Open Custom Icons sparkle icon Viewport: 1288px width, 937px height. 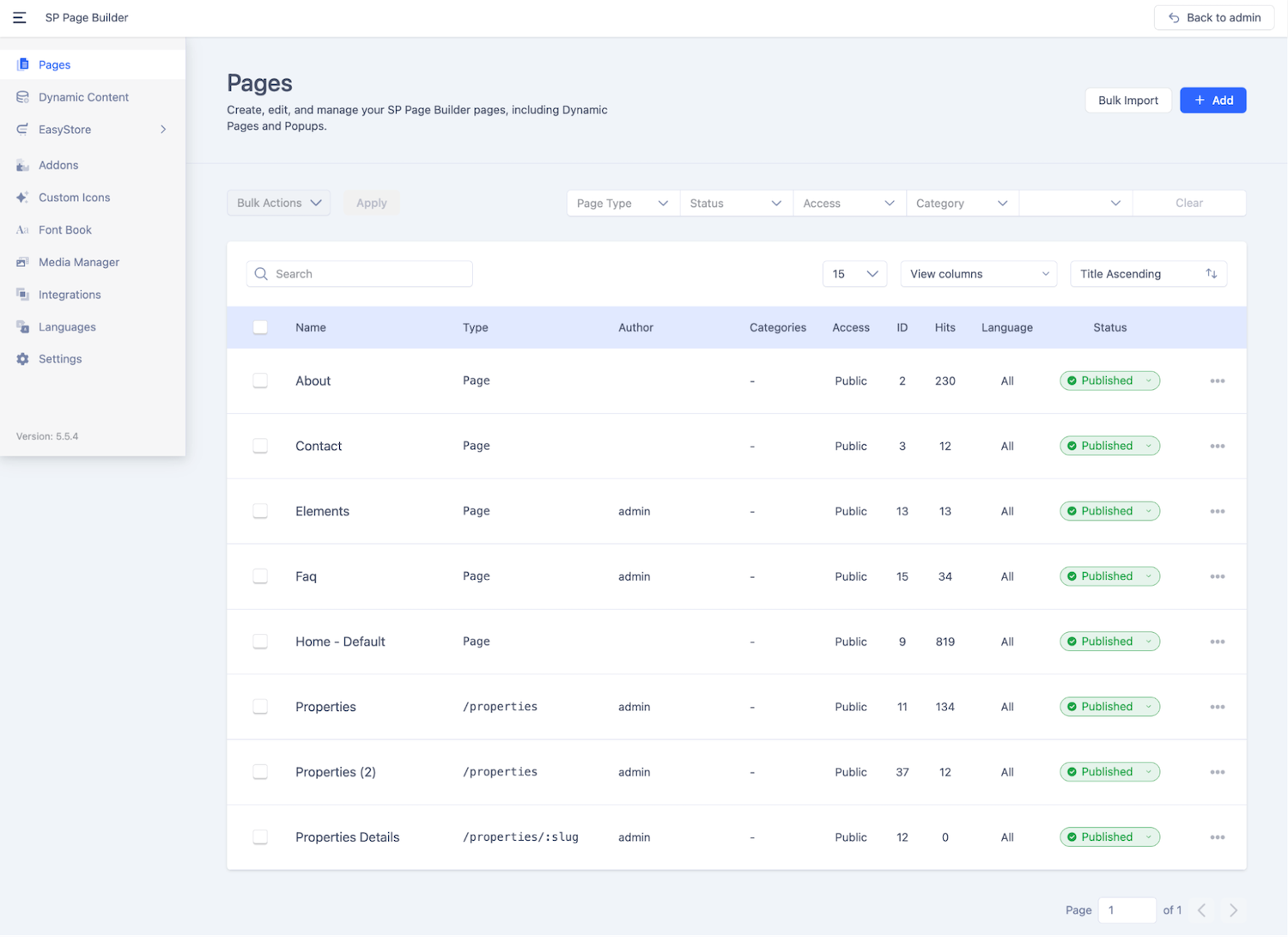tap(23, 198)
